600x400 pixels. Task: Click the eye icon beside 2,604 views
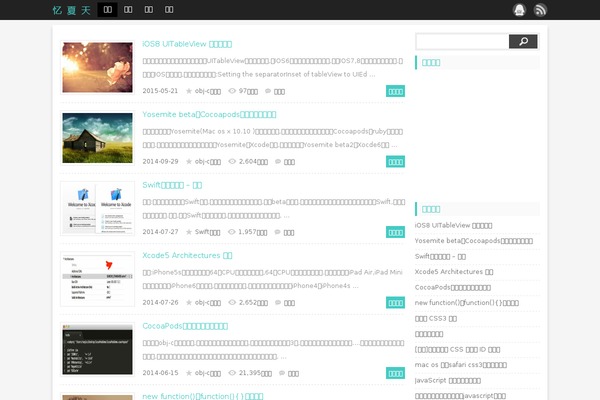point(232,161)
